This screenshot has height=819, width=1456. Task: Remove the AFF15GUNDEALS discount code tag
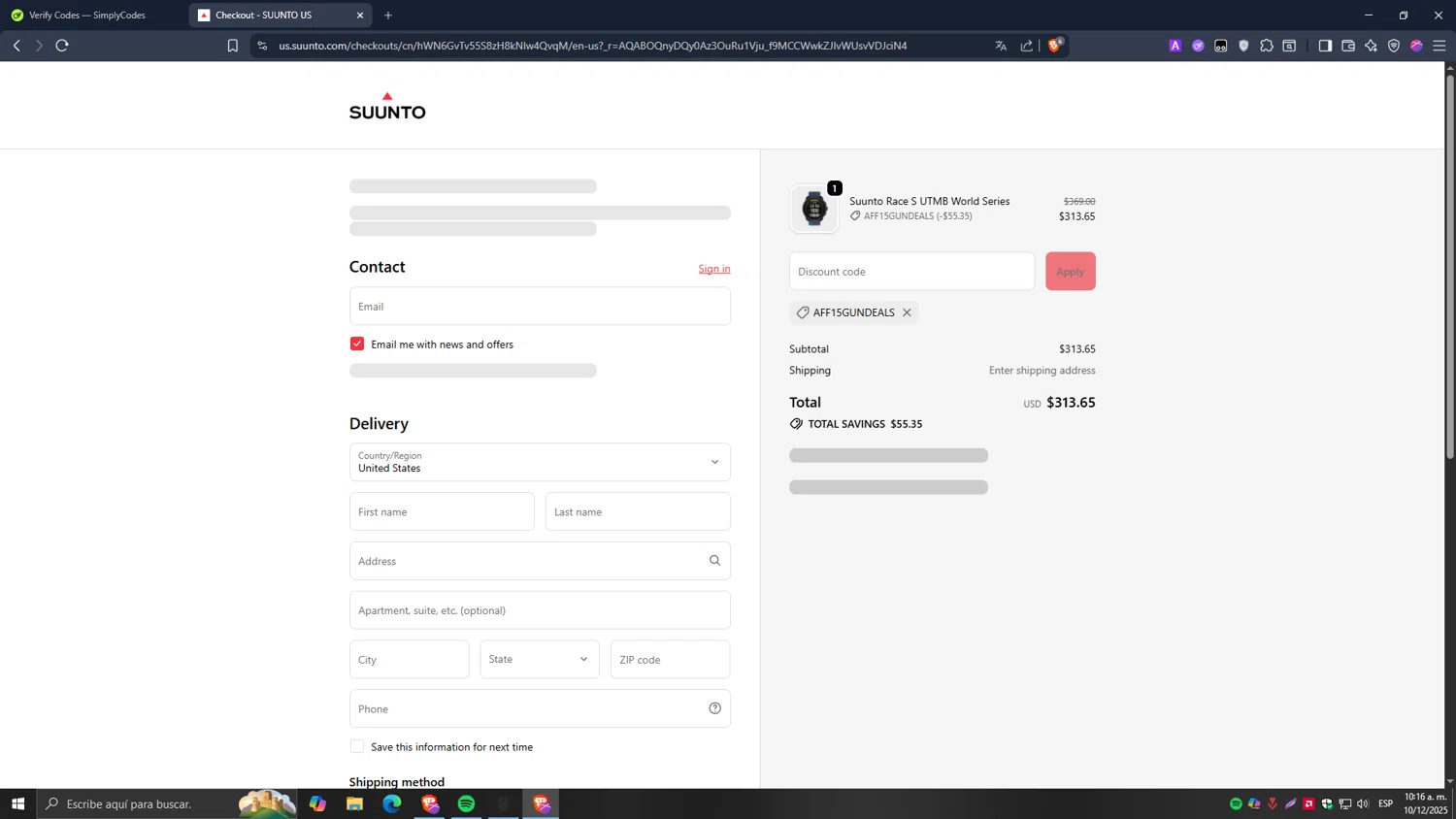click(907, 312)
